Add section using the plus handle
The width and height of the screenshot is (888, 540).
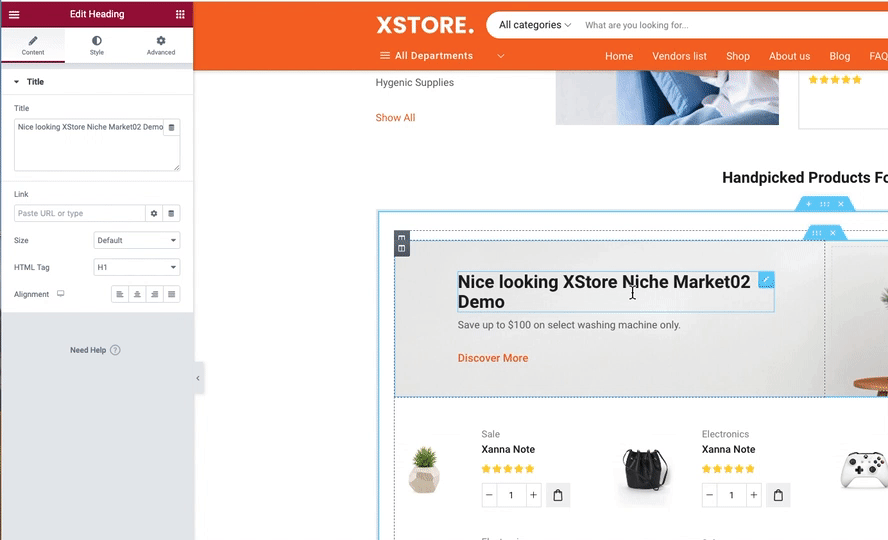(x=809, y=204)
